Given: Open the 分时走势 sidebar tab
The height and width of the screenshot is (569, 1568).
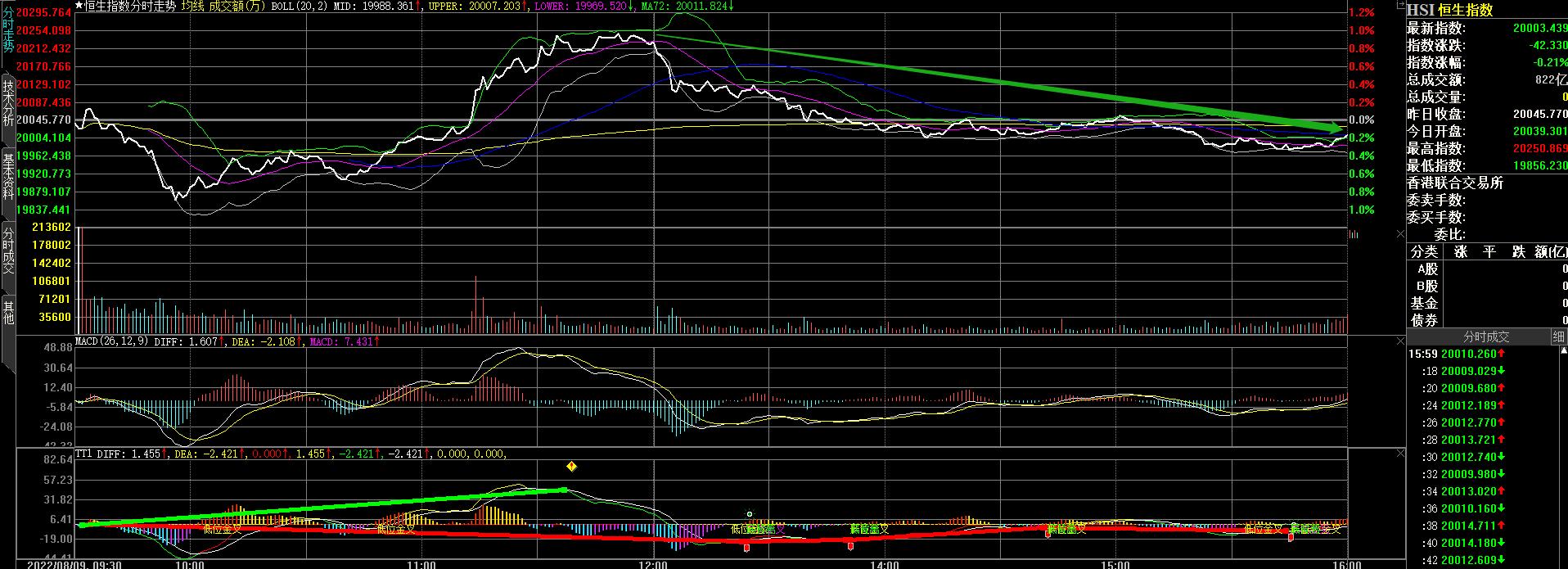Looking at the screenshot, I should pyautogui.click(x=7, y=31).
